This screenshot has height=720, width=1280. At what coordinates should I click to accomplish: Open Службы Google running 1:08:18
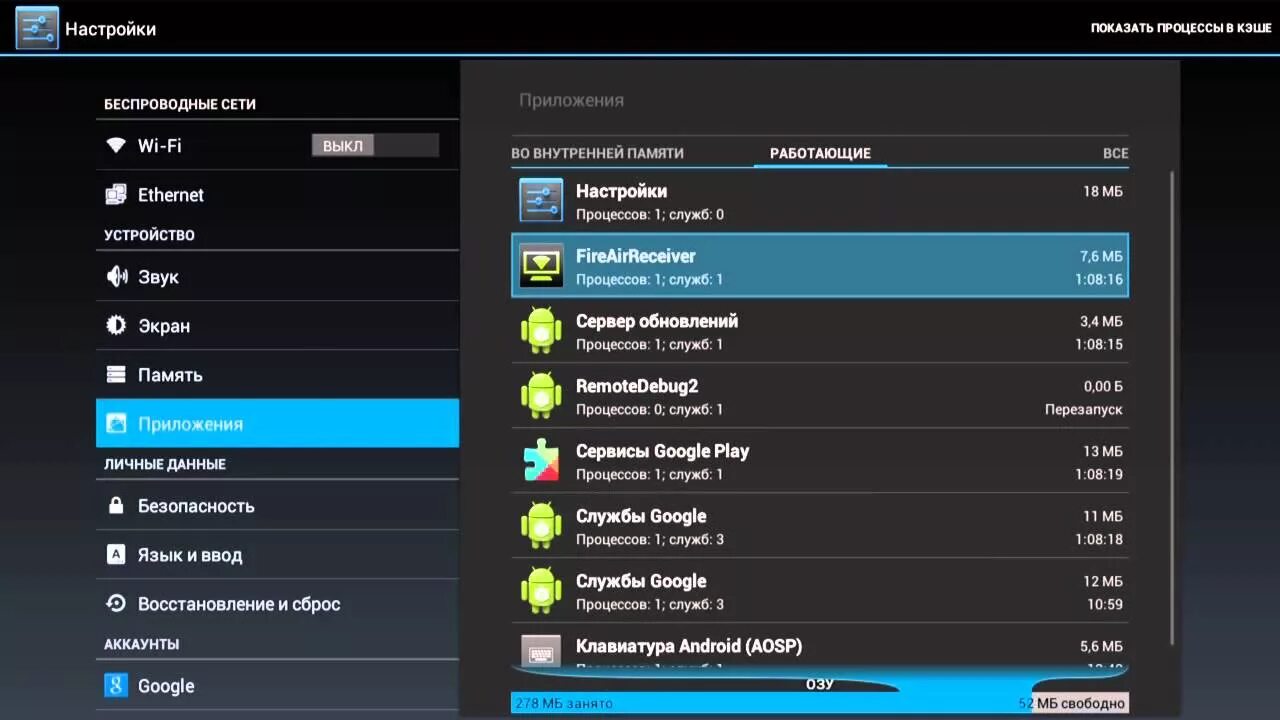click(820, 526)
